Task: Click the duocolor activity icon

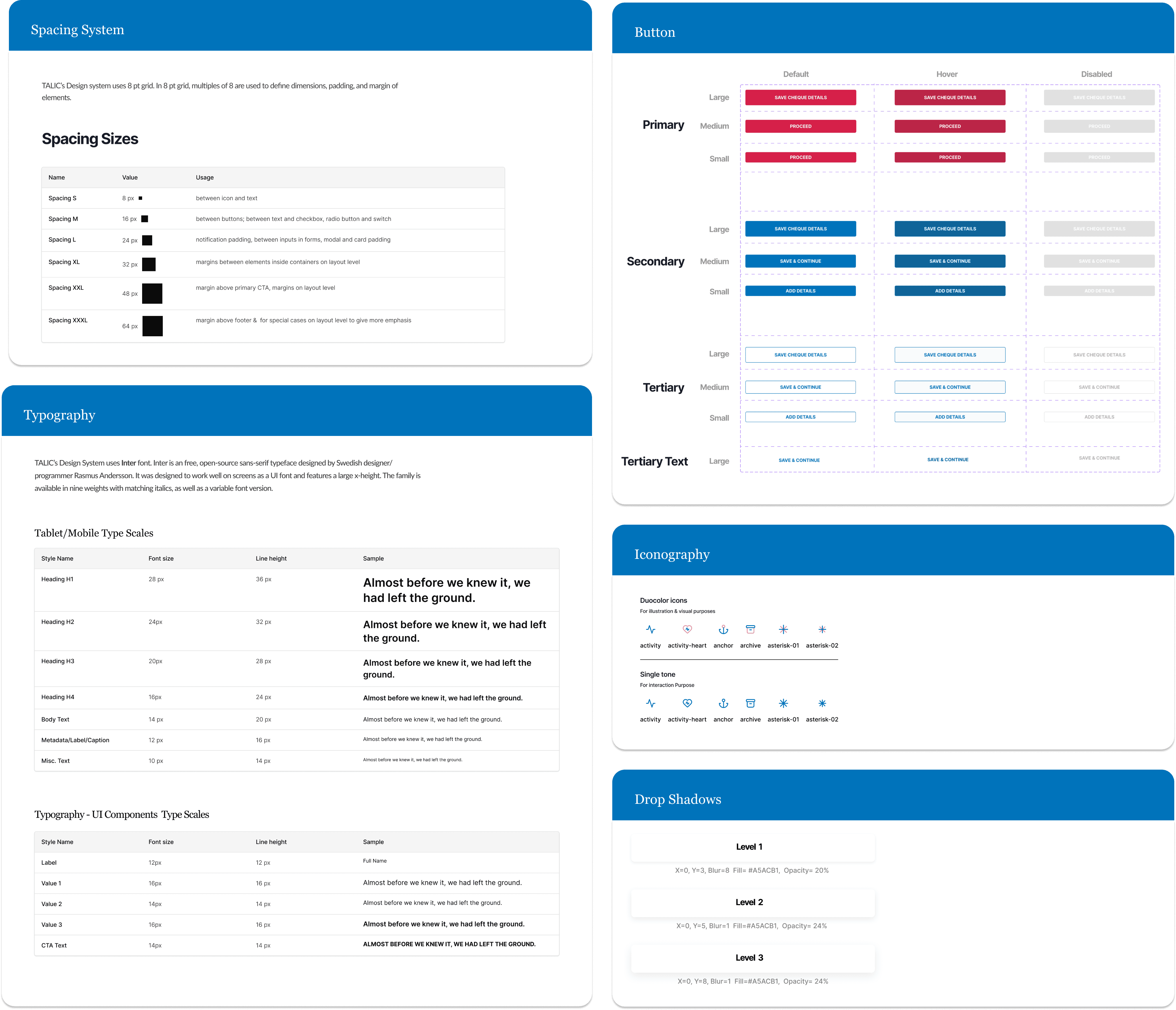Action: tap(650, 629)
